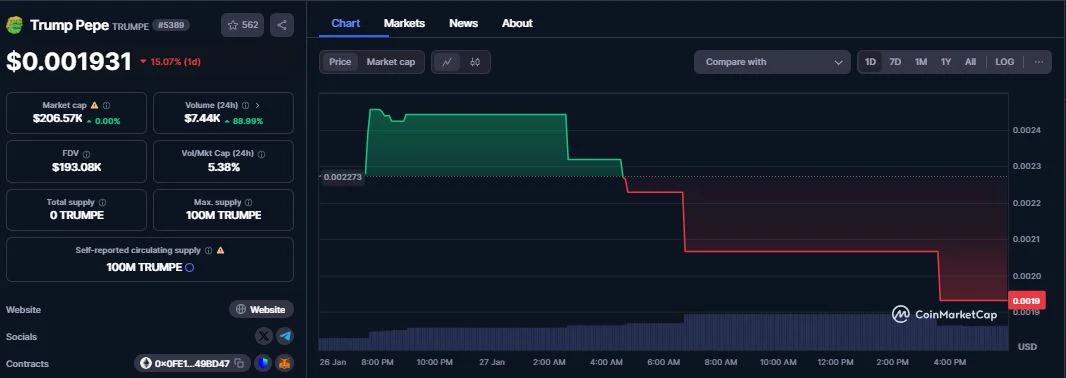Open the chart more options ellipsis menu
Viewport: 1066px width, 378px height.
click(1039, 62)
